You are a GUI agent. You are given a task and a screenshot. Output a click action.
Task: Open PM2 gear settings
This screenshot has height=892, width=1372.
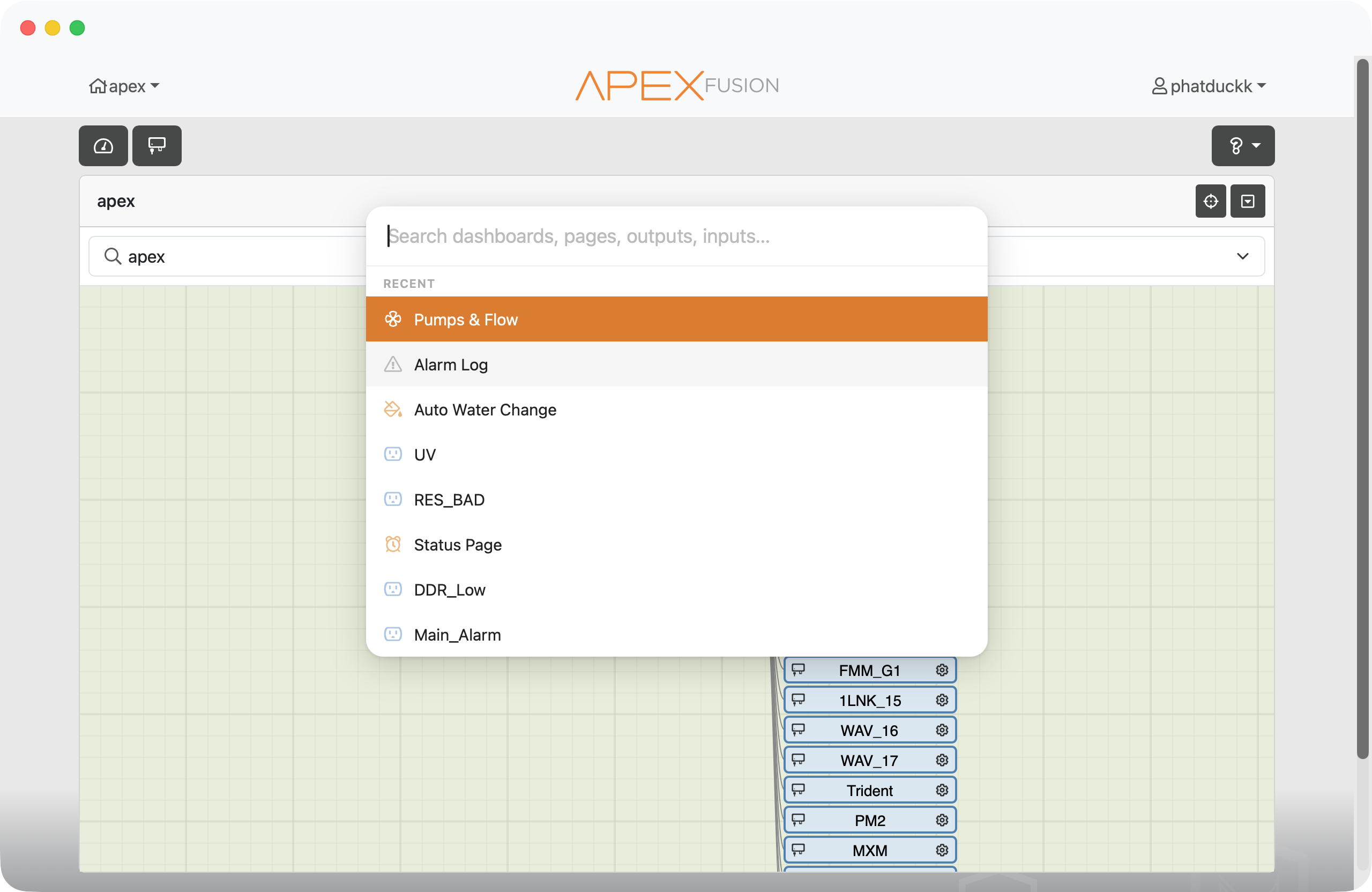point(942,820)
